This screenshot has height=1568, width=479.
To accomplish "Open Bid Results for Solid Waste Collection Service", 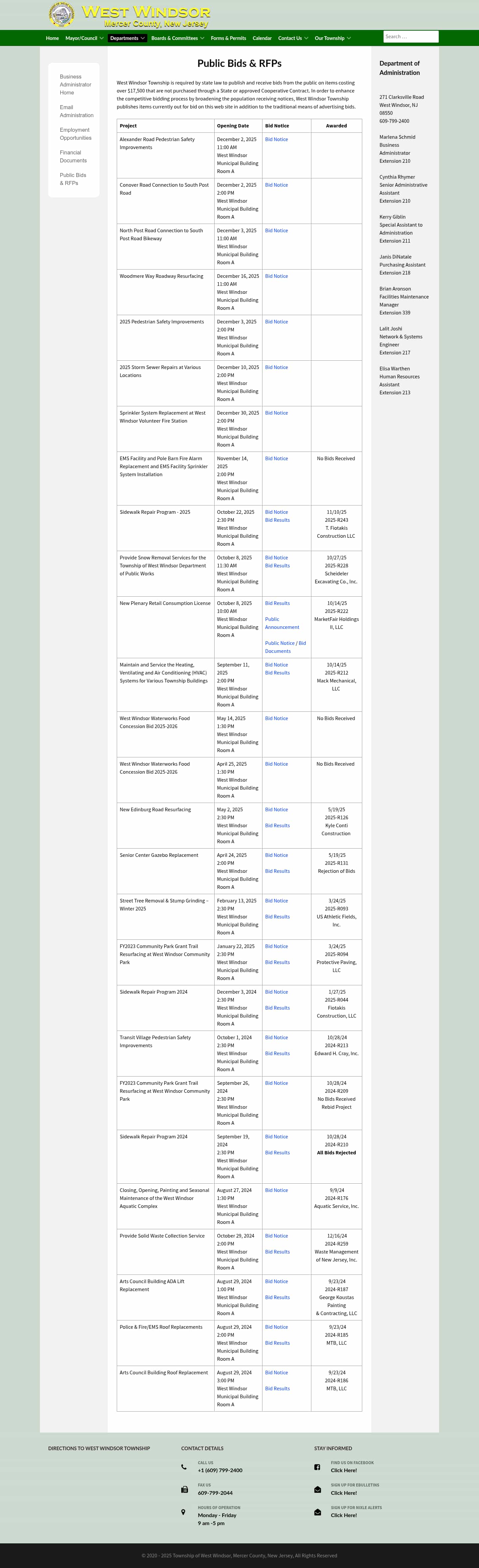I will click(277, 1252).
